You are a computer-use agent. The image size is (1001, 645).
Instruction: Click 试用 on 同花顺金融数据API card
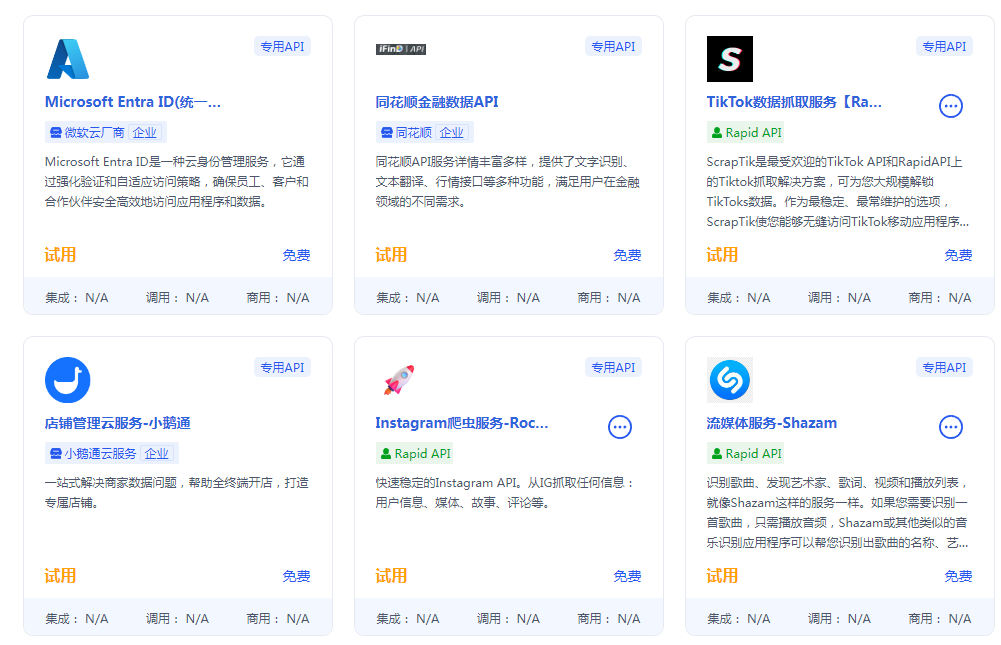390,255
